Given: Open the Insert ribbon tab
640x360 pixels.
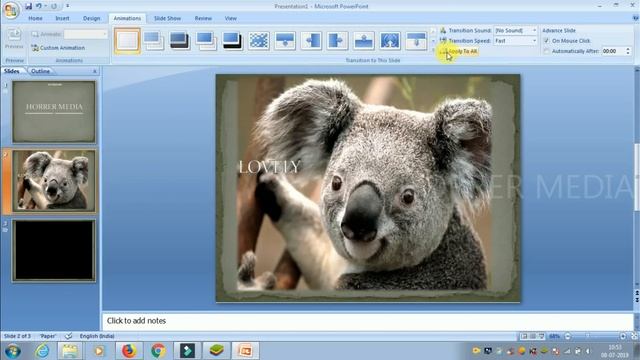Looking at the screenshot, I should coord(62,18).
